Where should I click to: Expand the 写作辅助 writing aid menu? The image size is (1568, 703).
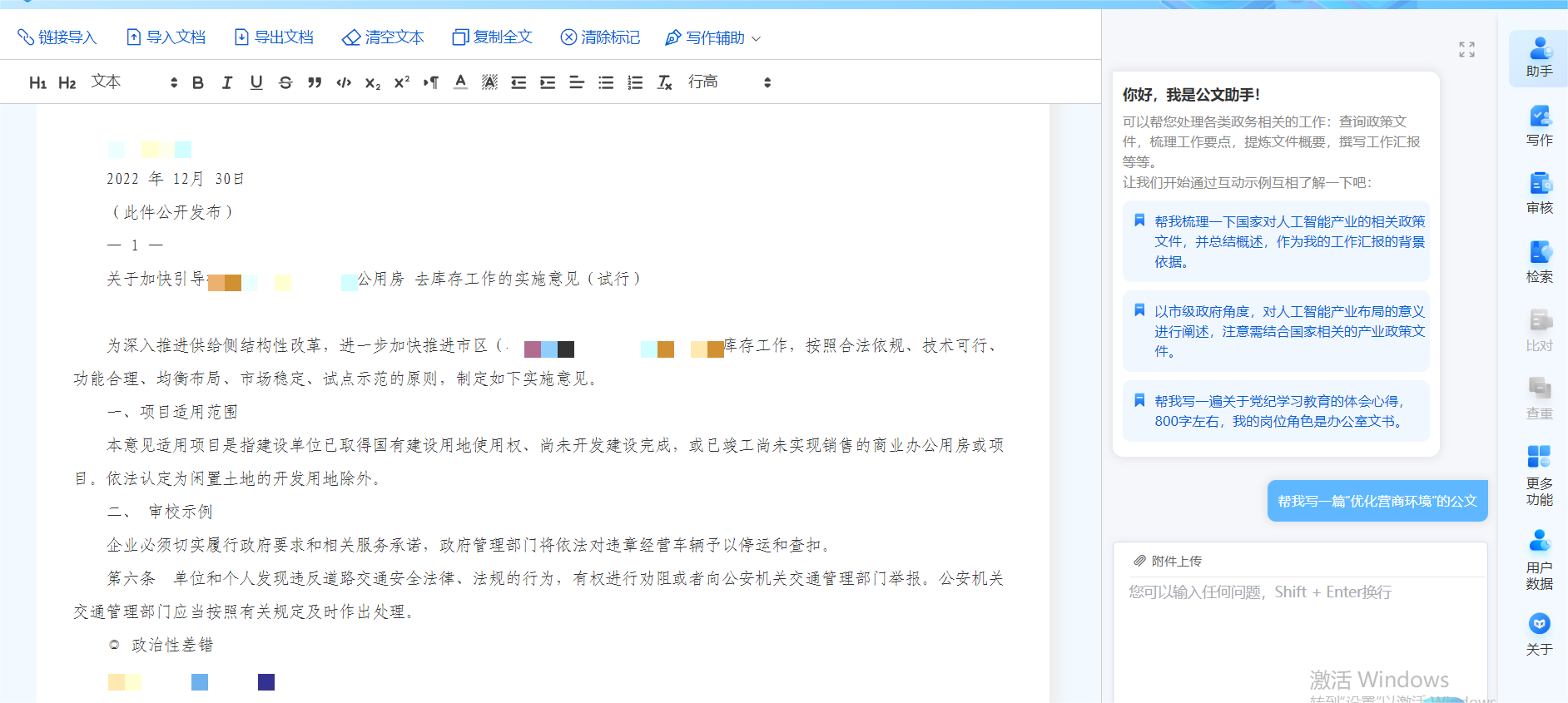click(x=713, y=37)
